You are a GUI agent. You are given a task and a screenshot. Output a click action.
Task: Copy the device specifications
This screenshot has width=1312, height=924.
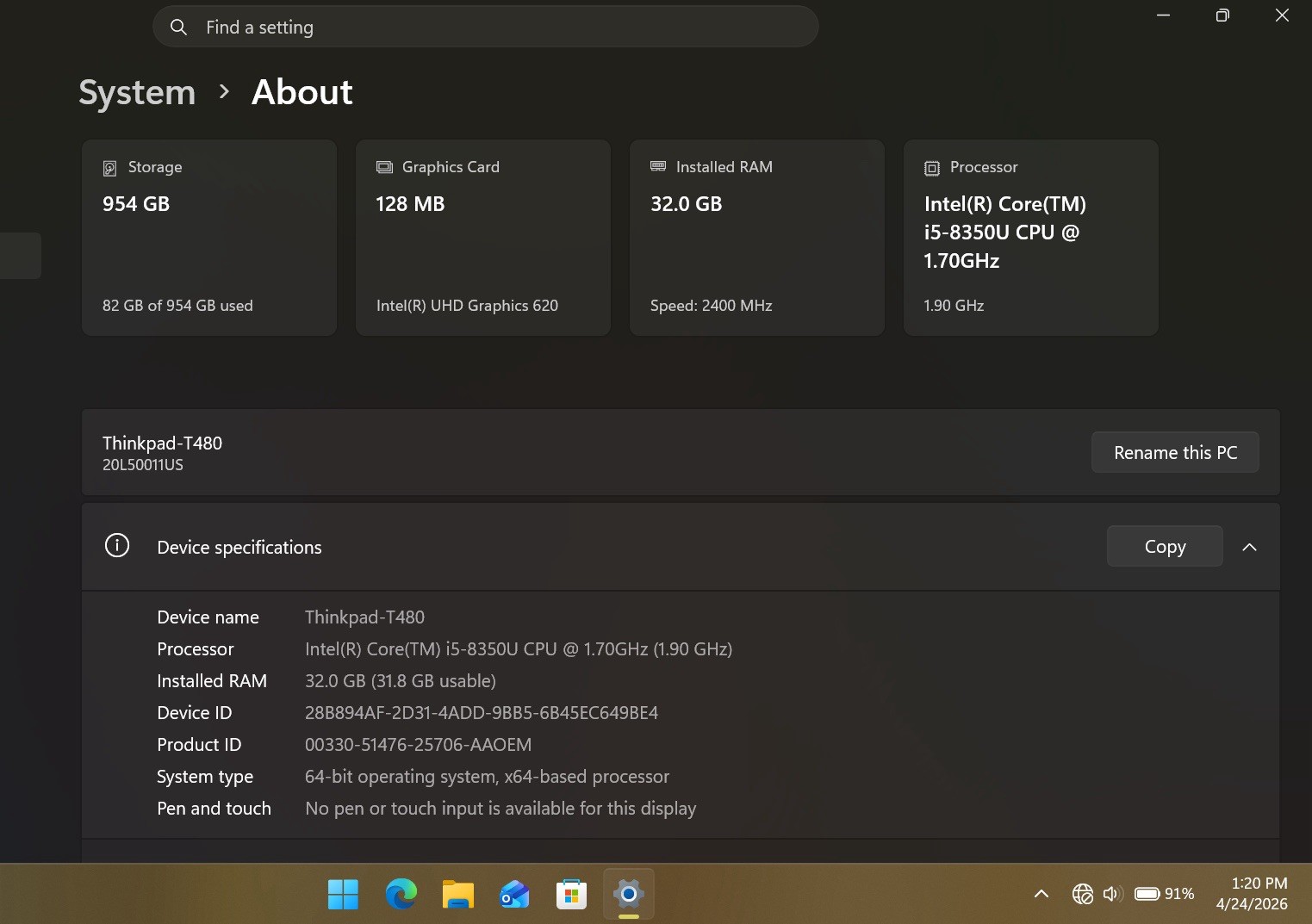coord(1165,546)
